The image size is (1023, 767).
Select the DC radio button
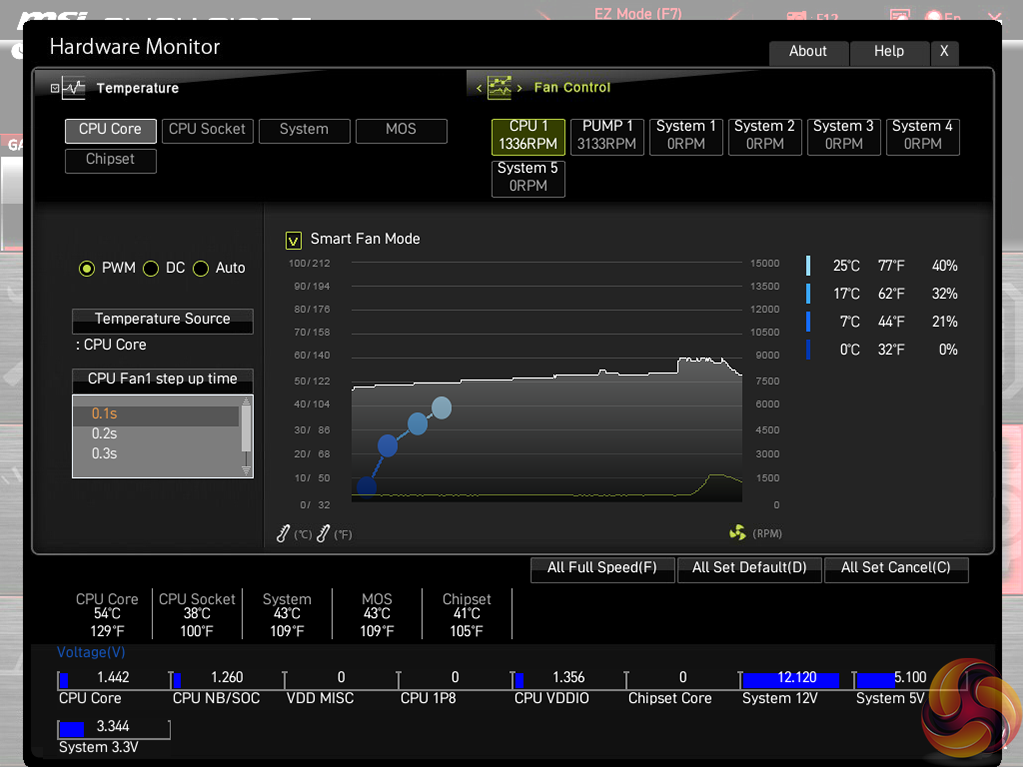pos(151,268)
